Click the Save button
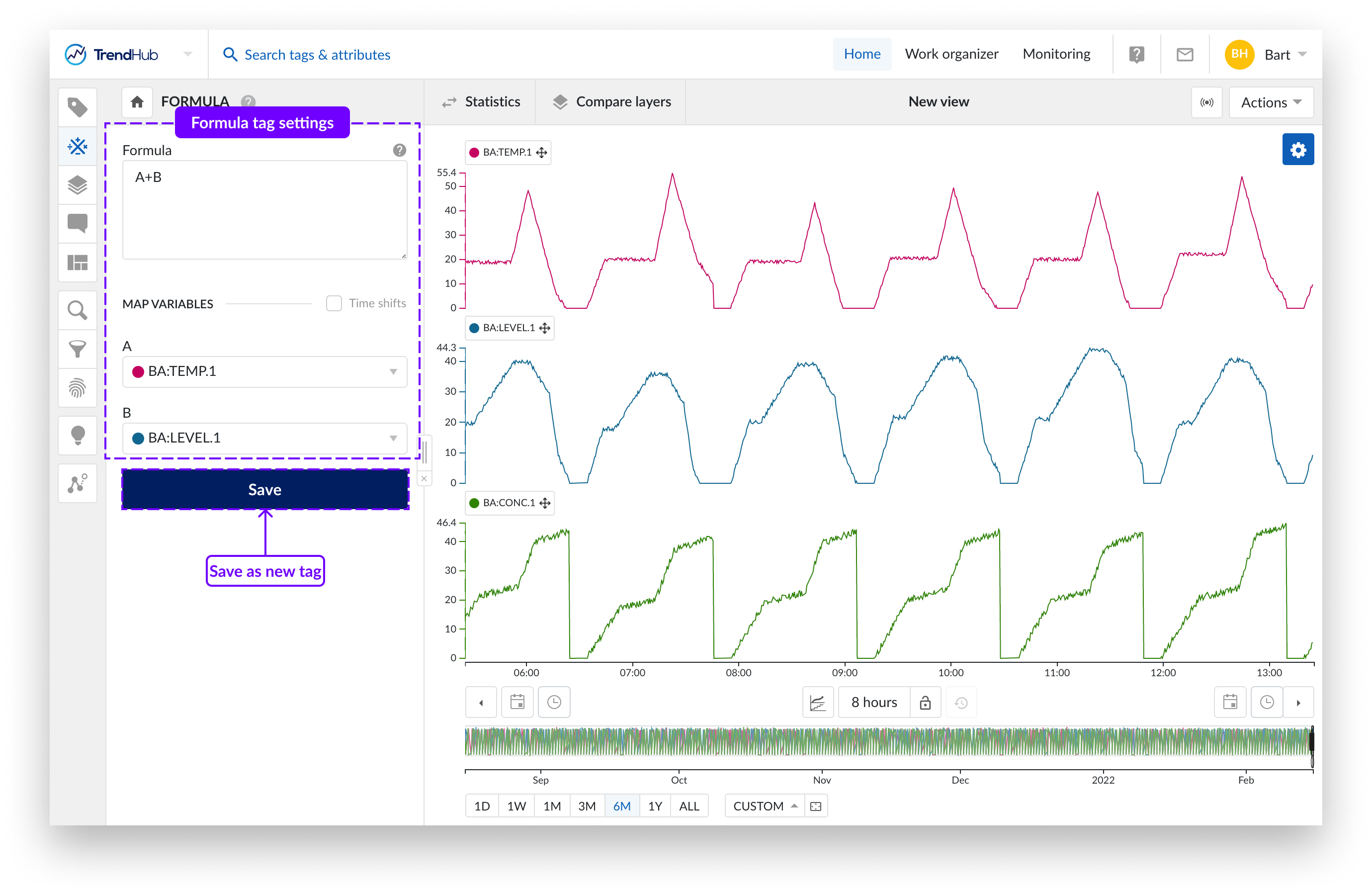 tap(264, 490)
